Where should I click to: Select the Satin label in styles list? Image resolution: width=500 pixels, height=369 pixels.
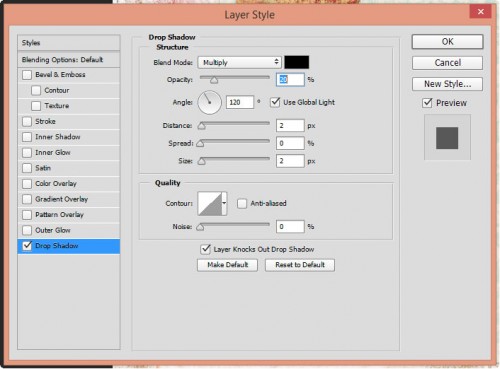click(x=43, y=168)
